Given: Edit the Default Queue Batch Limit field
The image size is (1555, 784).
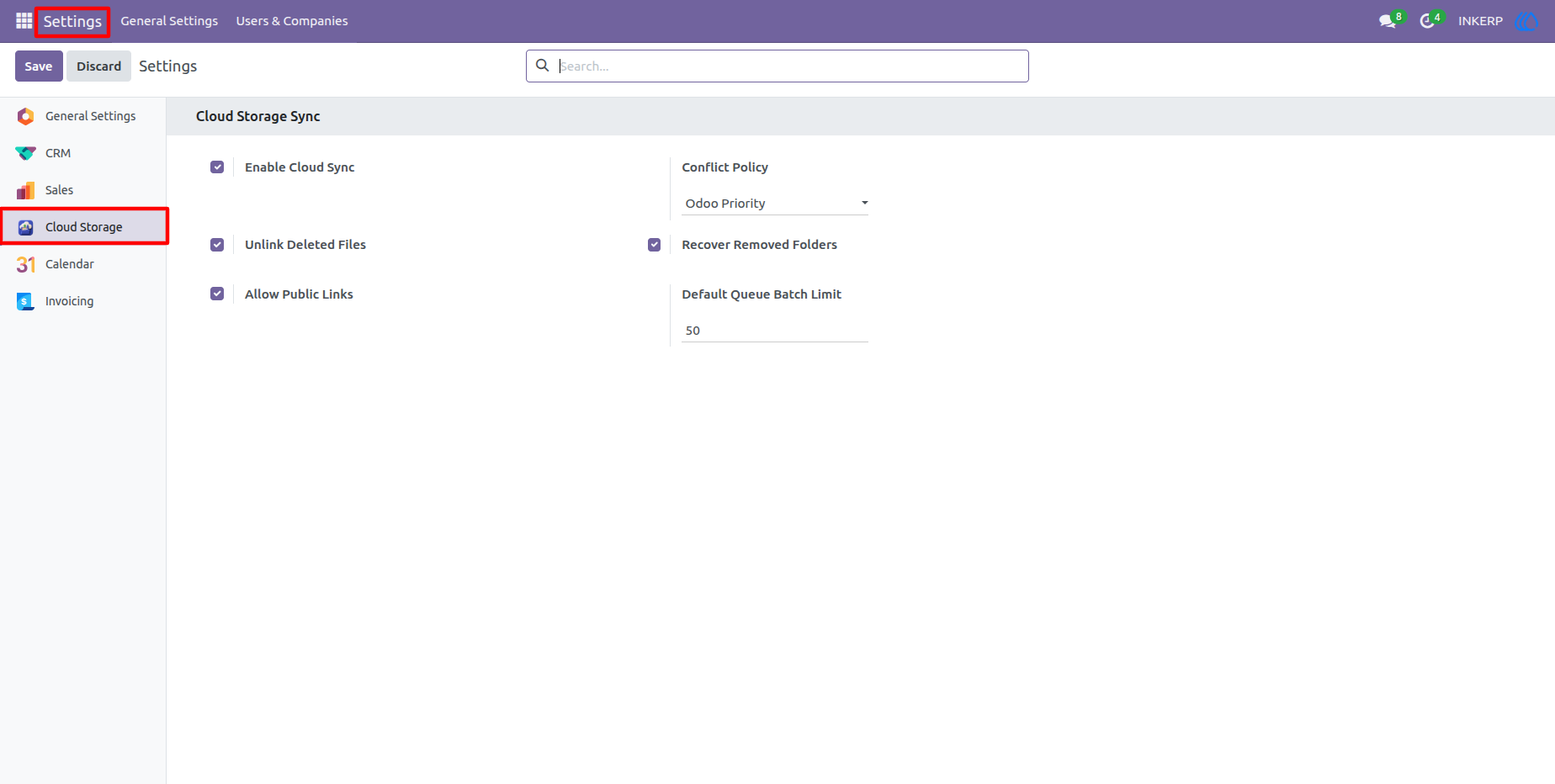Looking at the screenshot, I should pyautogui.click(x=775, y=331).
